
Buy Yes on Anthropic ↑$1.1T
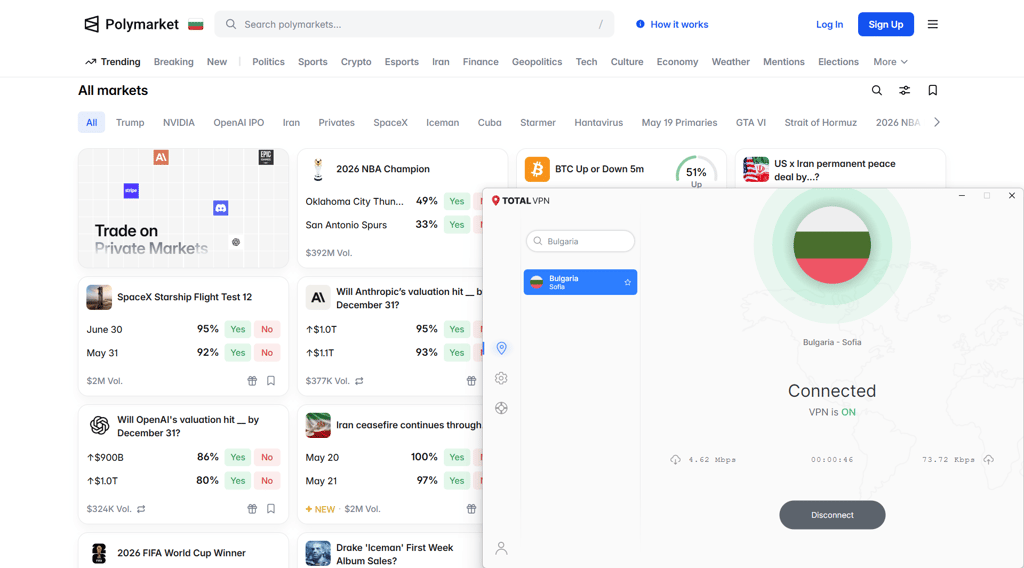[456, 353]
